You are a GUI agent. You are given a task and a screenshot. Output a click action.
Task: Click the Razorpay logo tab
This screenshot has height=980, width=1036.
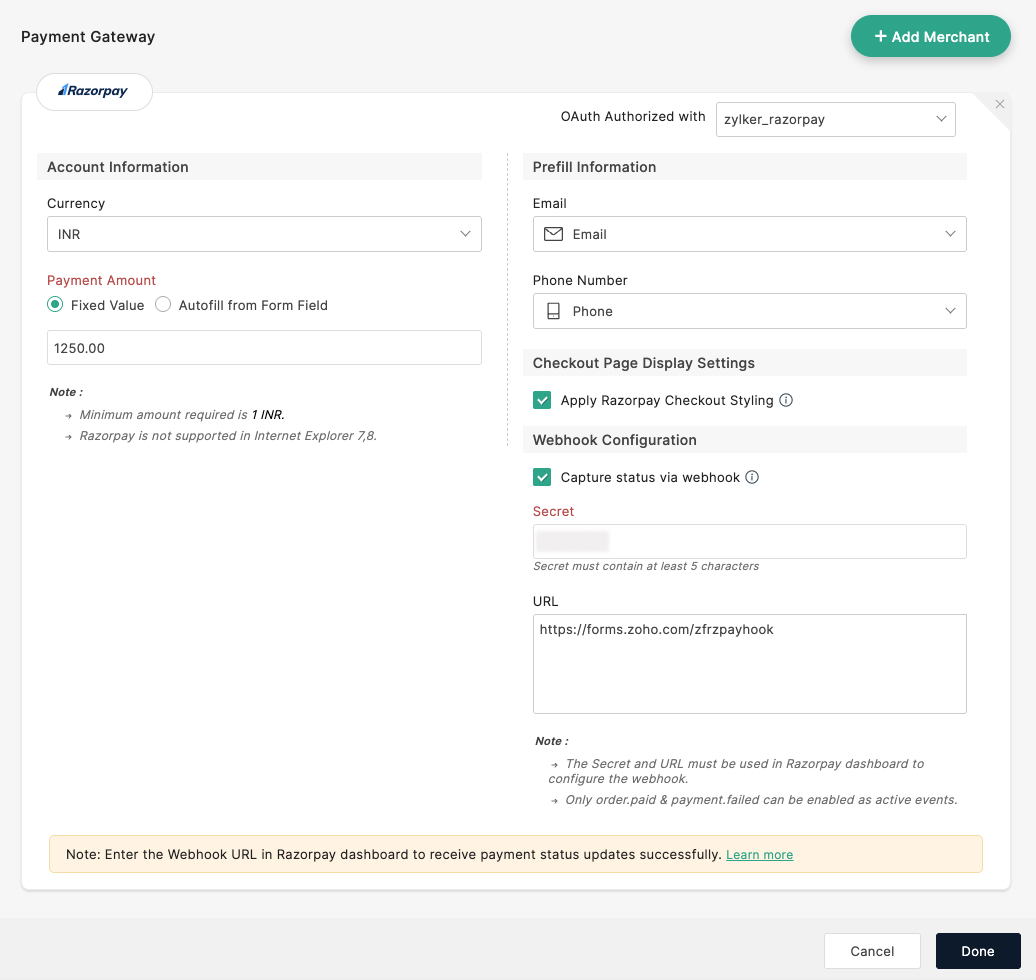pos(94,91)
